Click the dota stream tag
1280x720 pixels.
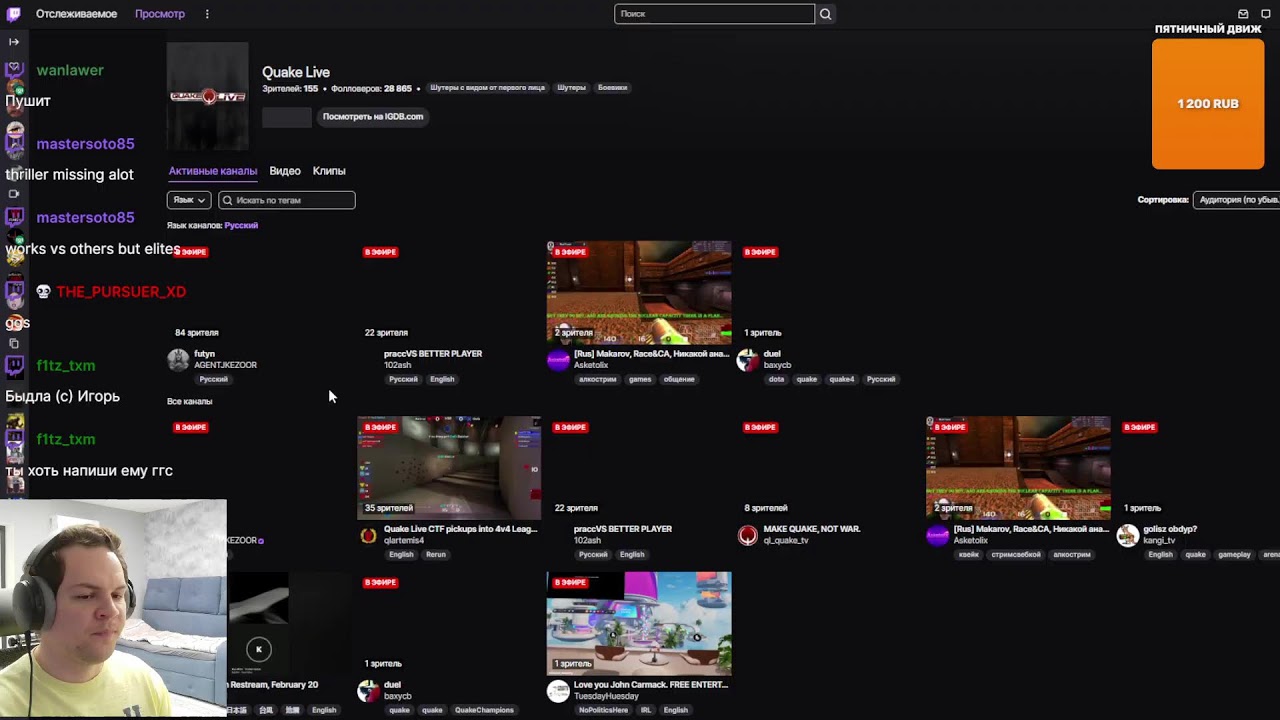[x=776, y=380]
